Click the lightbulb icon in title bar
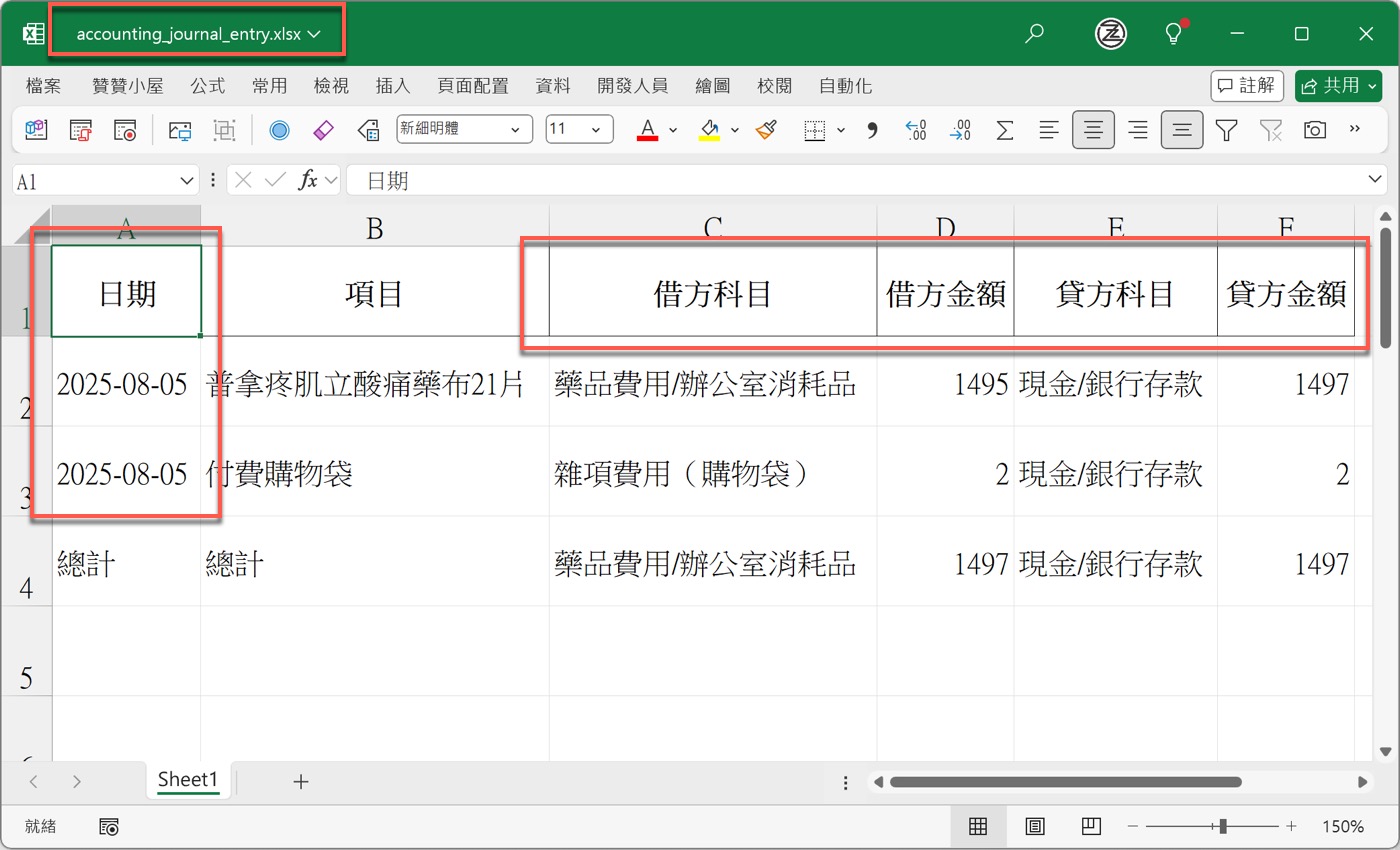 1175,33
